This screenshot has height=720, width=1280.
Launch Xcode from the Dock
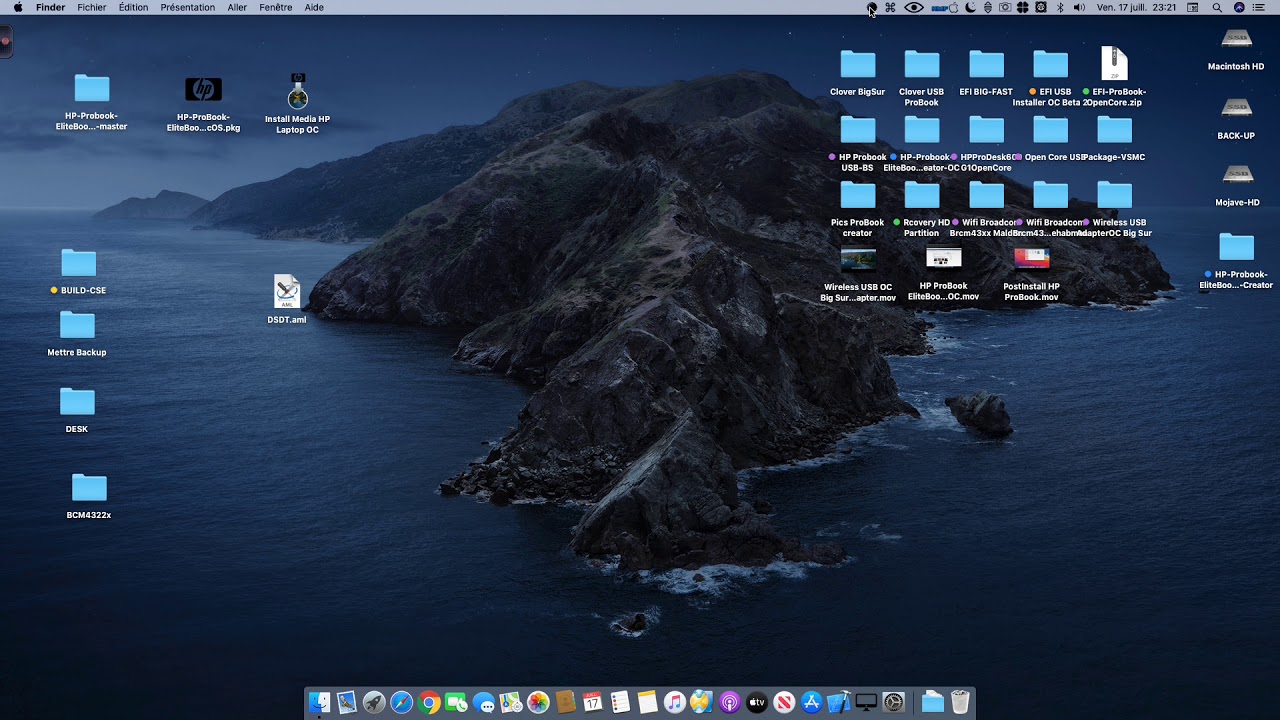(x=840, y=702)
